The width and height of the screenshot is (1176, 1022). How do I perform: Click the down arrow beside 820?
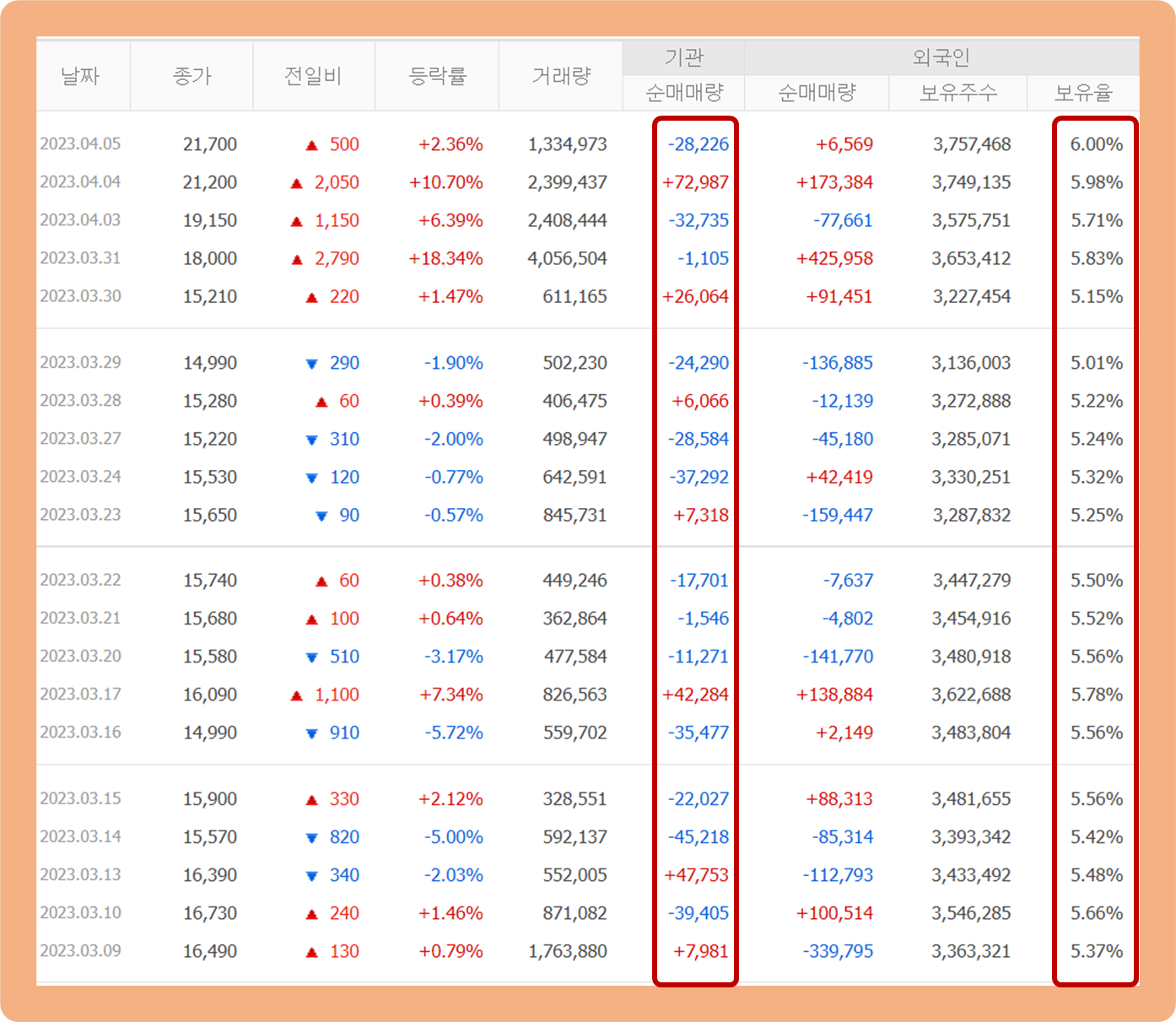click(x=311, y=838)
